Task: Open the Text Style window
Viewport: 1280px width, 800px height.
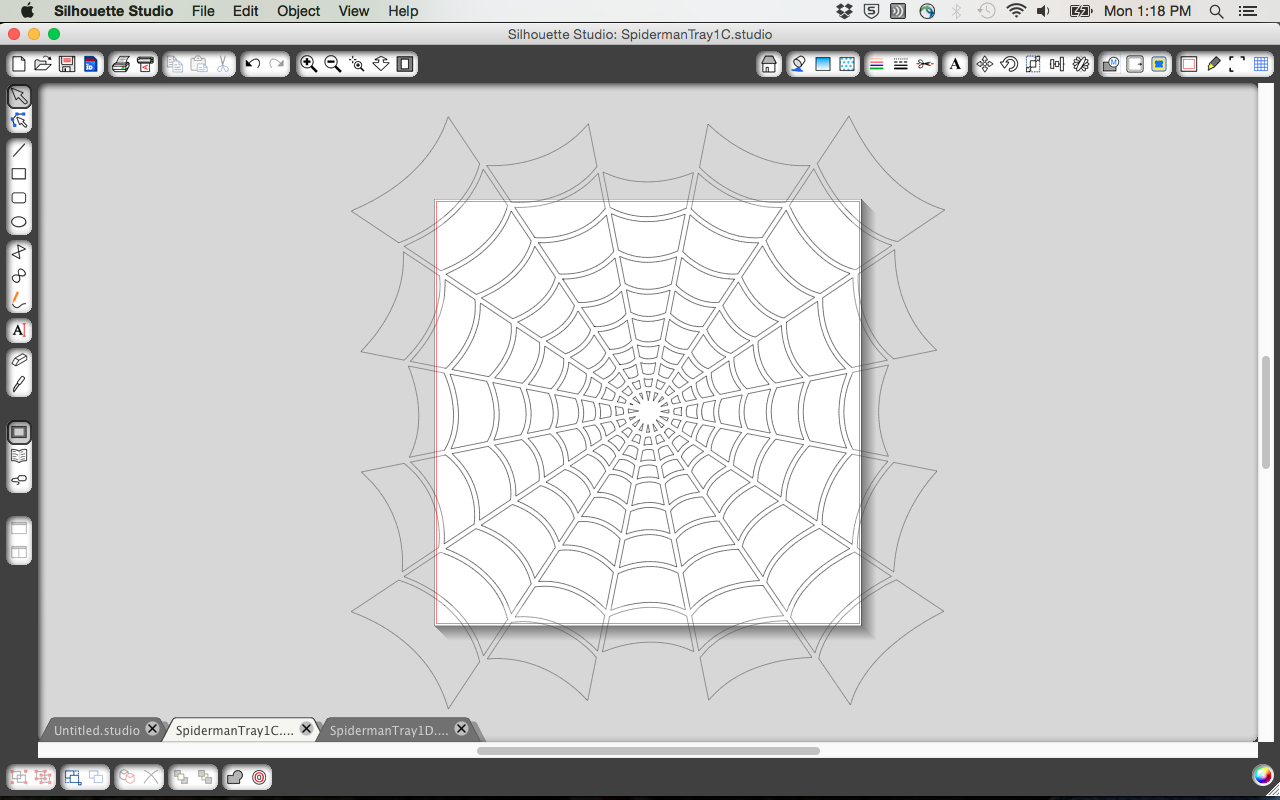Action: pyautogui.click(x=955, y=64)
